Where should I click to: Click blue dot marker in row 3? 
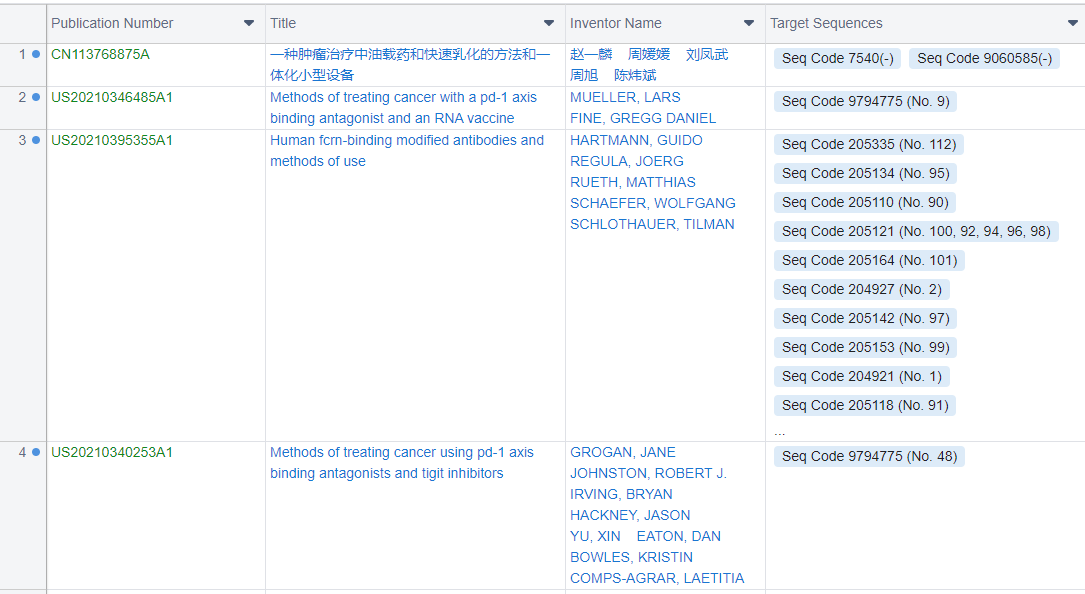36,140
